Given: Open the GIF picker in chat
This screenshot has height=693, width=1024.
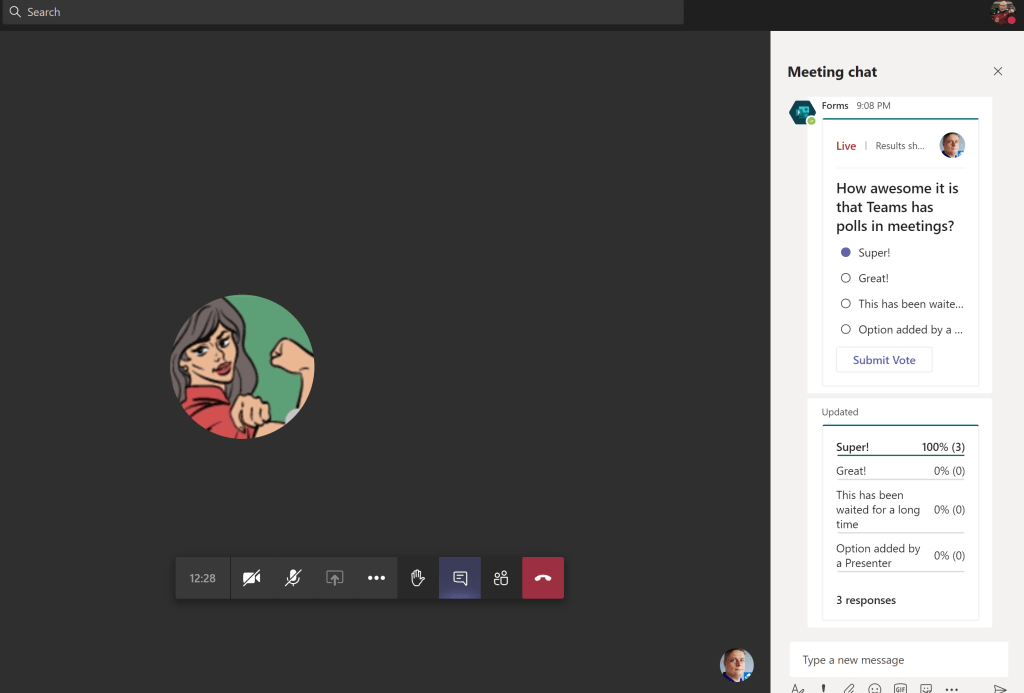Looking at the screenshot, I should click(901, 688).
